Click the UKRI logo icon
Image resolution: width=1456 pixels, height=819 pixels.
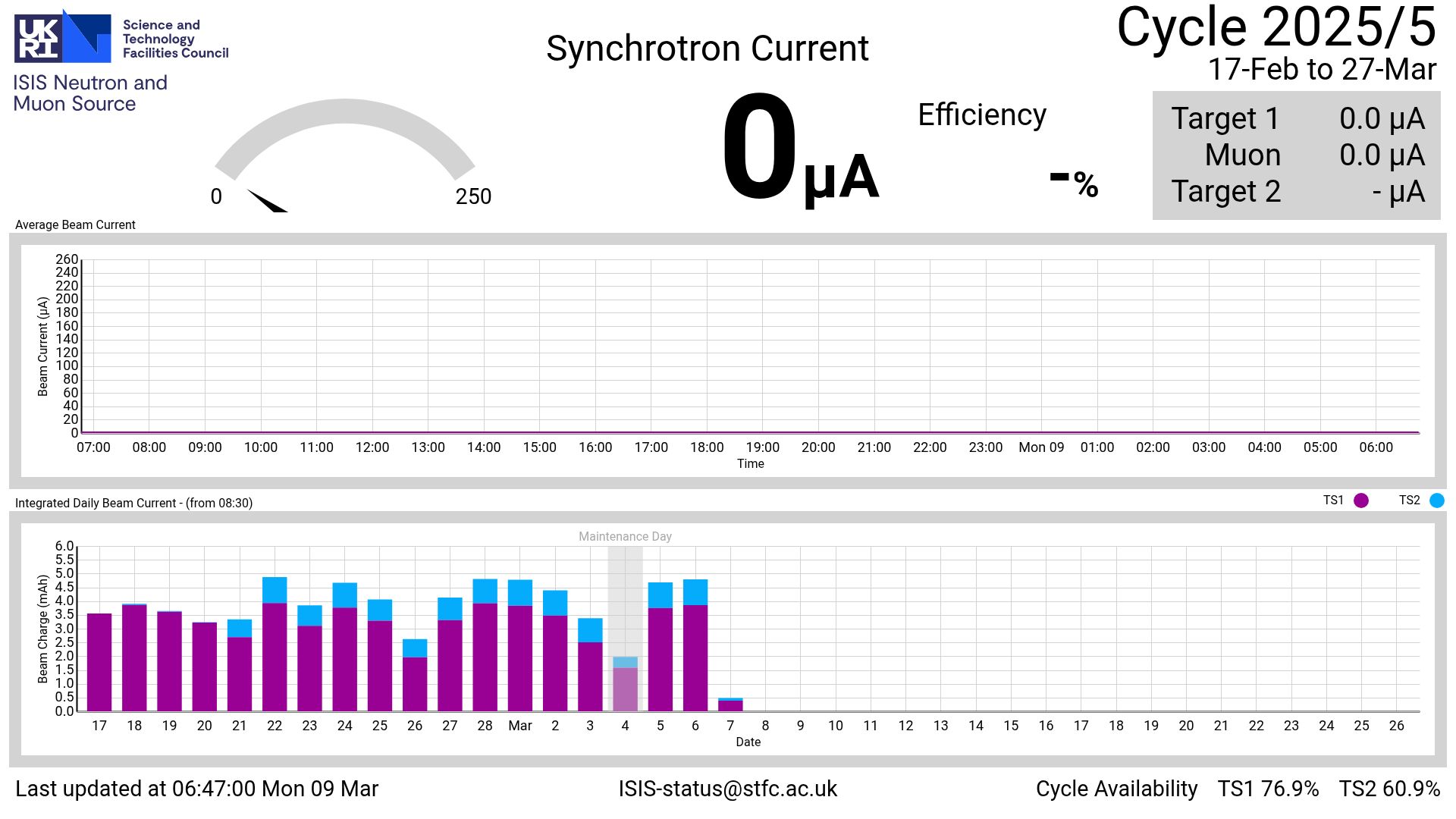(x=63, y=36)
